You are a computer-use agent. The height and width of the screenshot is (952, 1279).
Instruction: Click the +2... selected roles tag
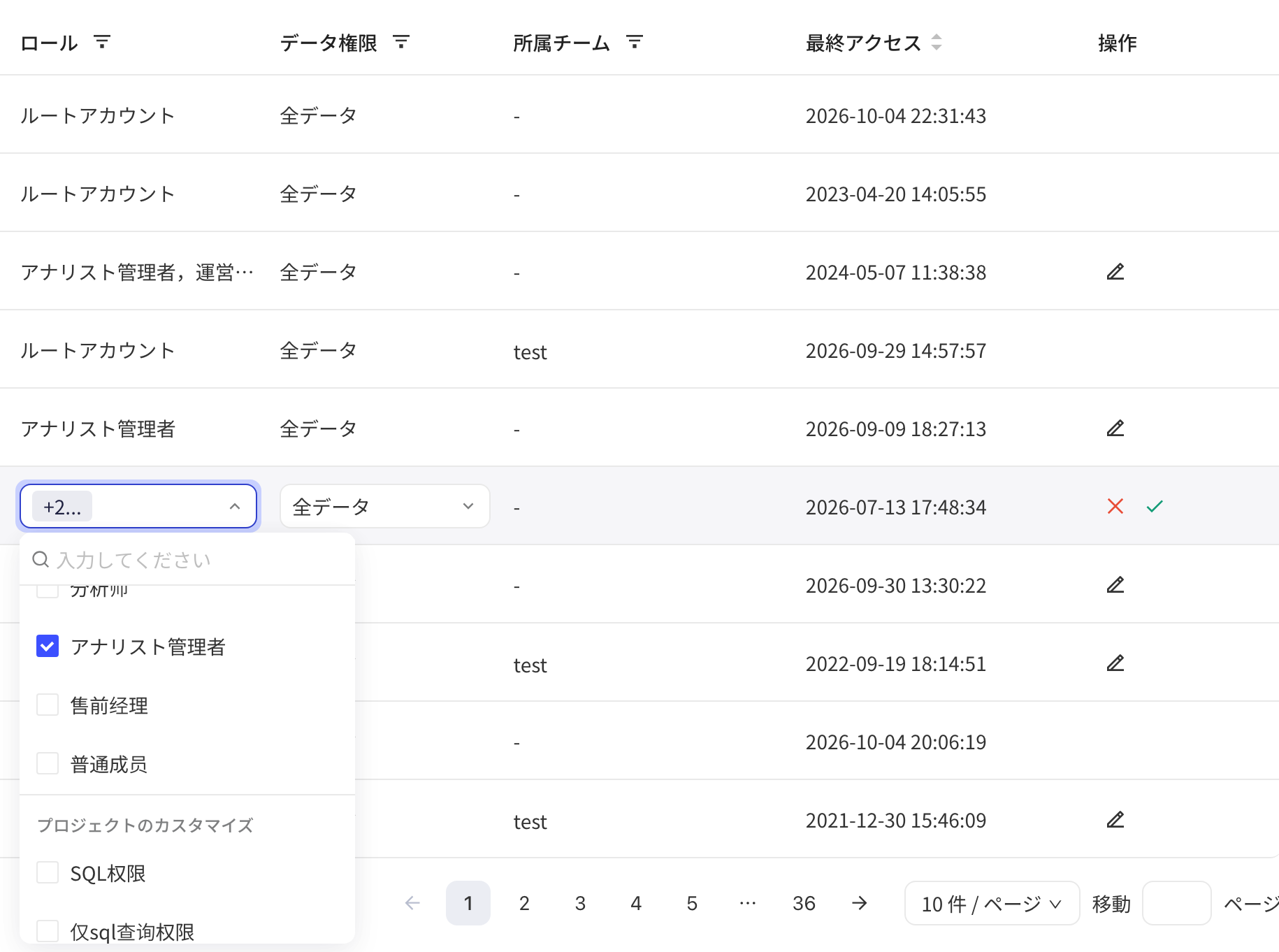[62, 507]
